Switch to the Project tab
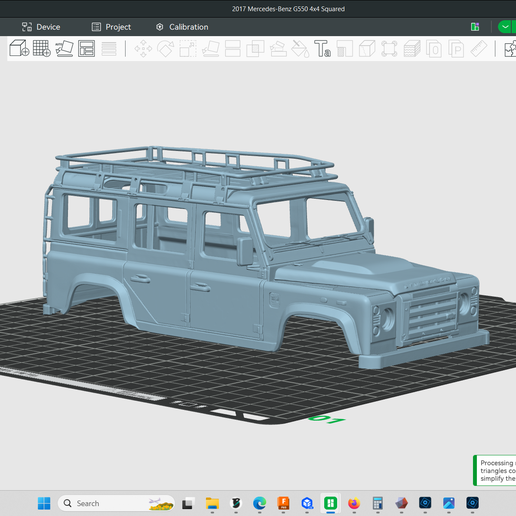The image size is (516, 516). coord(111,27)
